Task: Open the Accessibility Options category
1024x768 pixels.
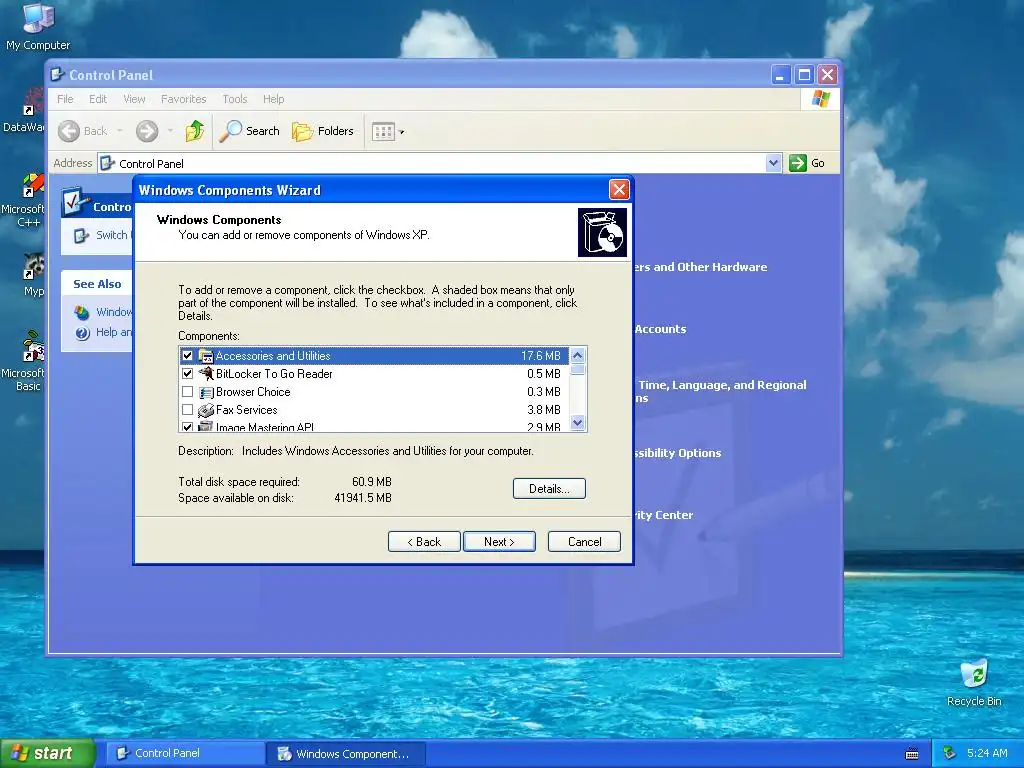Action: (x=677, y=453)
